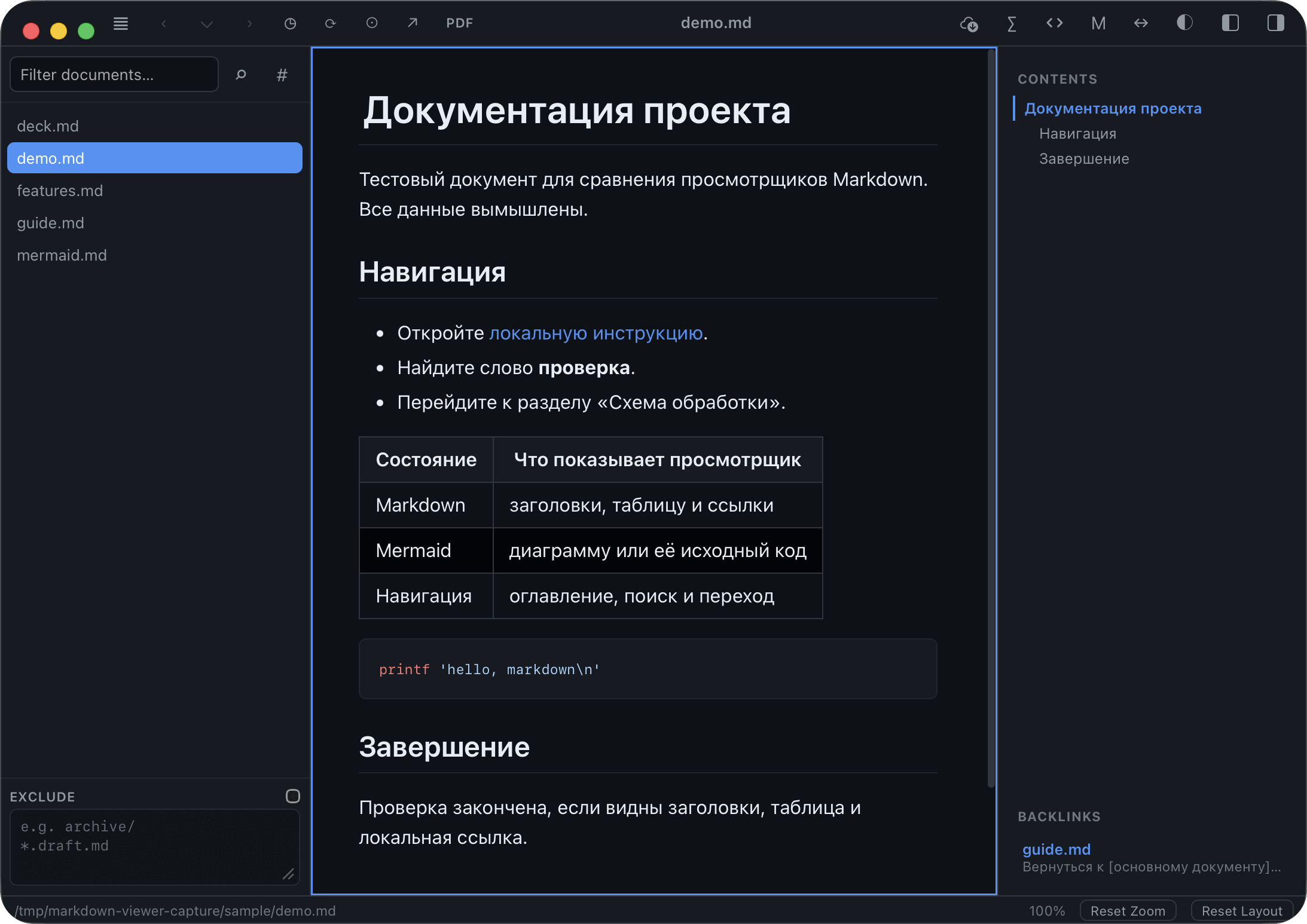Open the history dropdown chevron
Viewport: 1307px width, 924px height.
206,24
